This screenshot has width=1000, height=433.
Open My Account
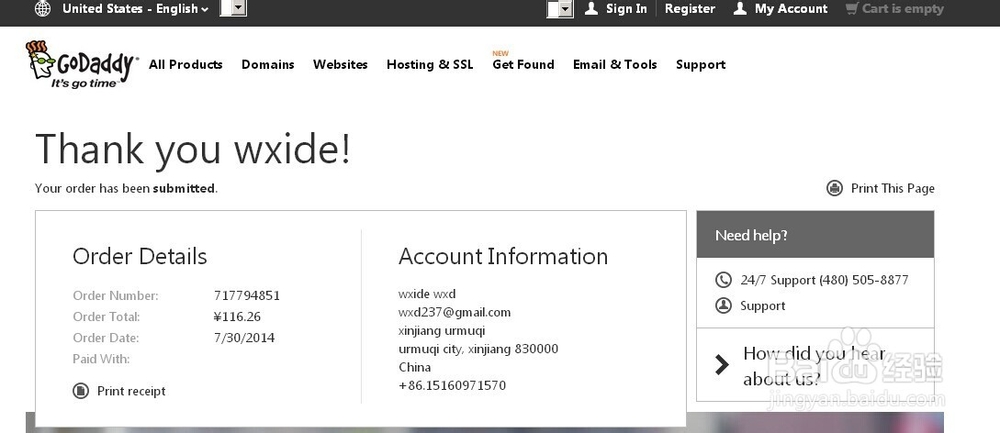[791, 9]
